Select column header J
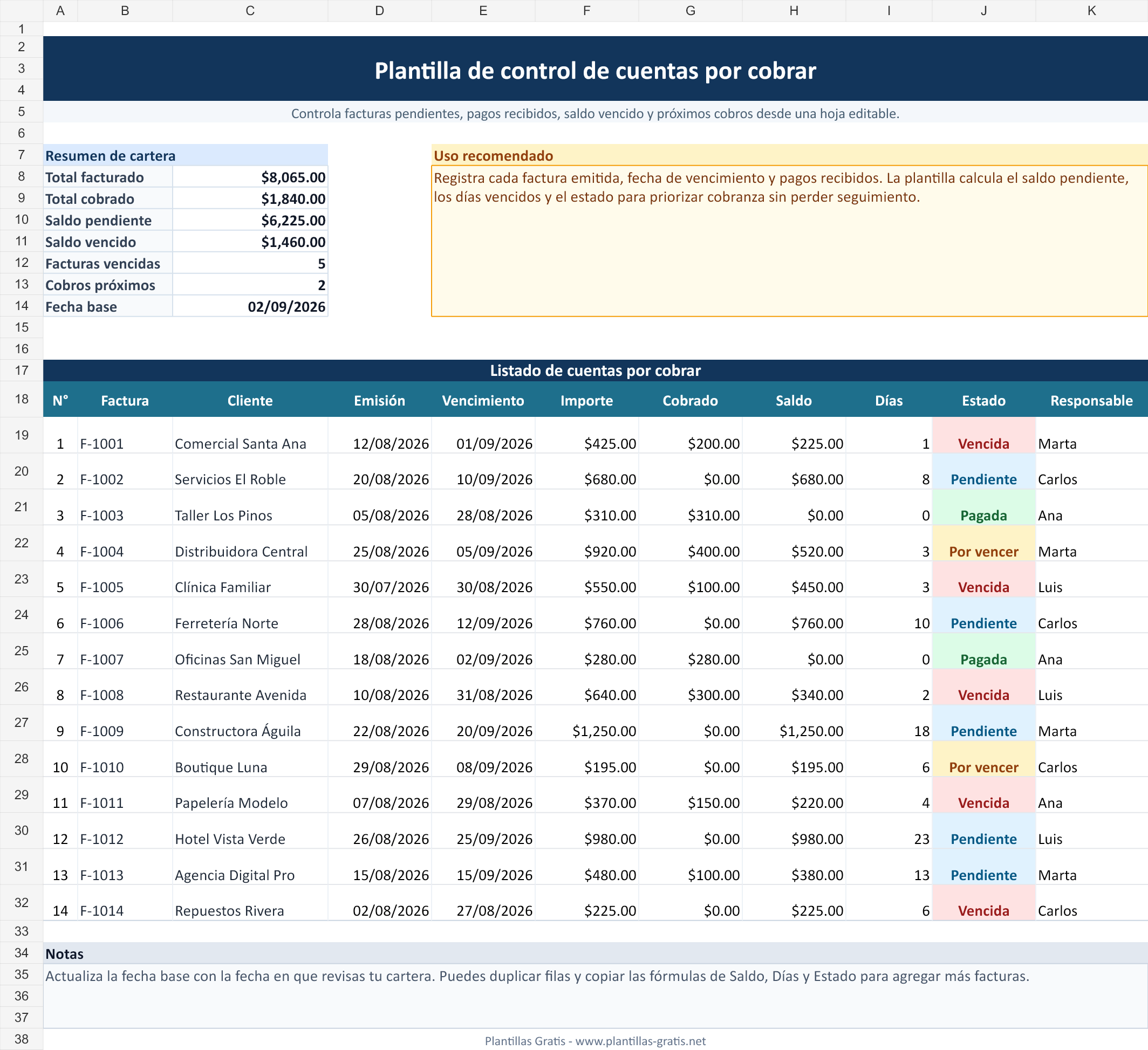The width and height of the screenshot is (1148, 1050). pyautogui.click(x=983, y=11)
